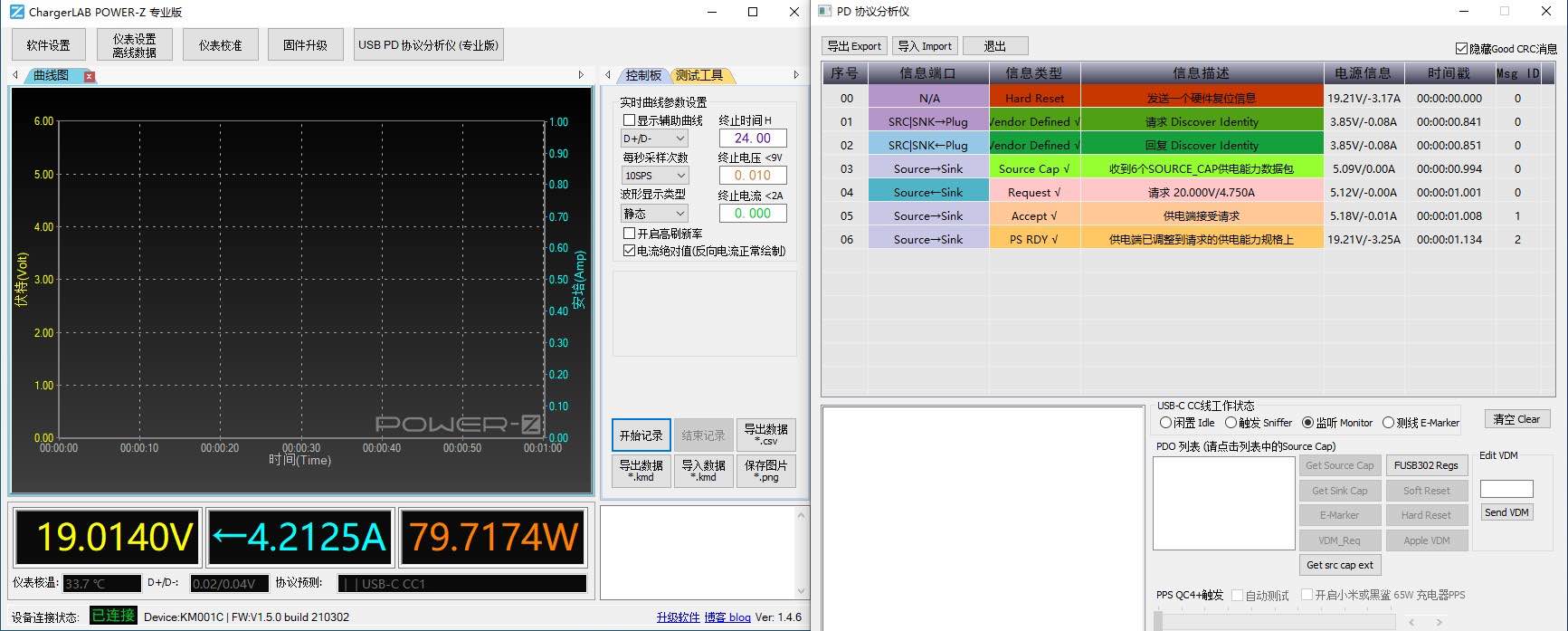
Task: Enable the 显示辅助曲线 checkbox
Action: (x=629, y=120)
